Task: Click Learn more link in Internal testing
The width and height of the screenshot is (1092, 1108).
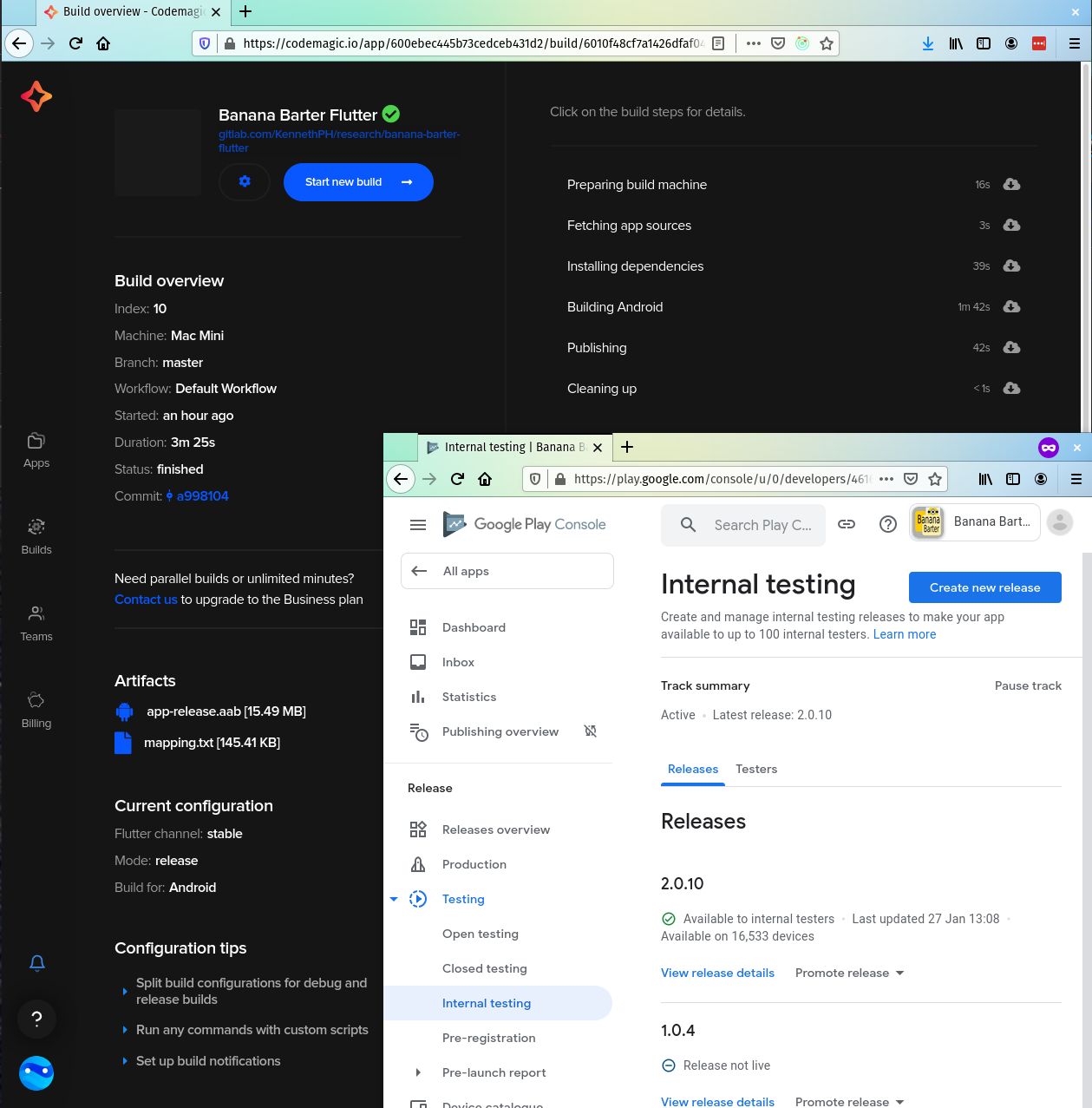Action: pos(905,634)
